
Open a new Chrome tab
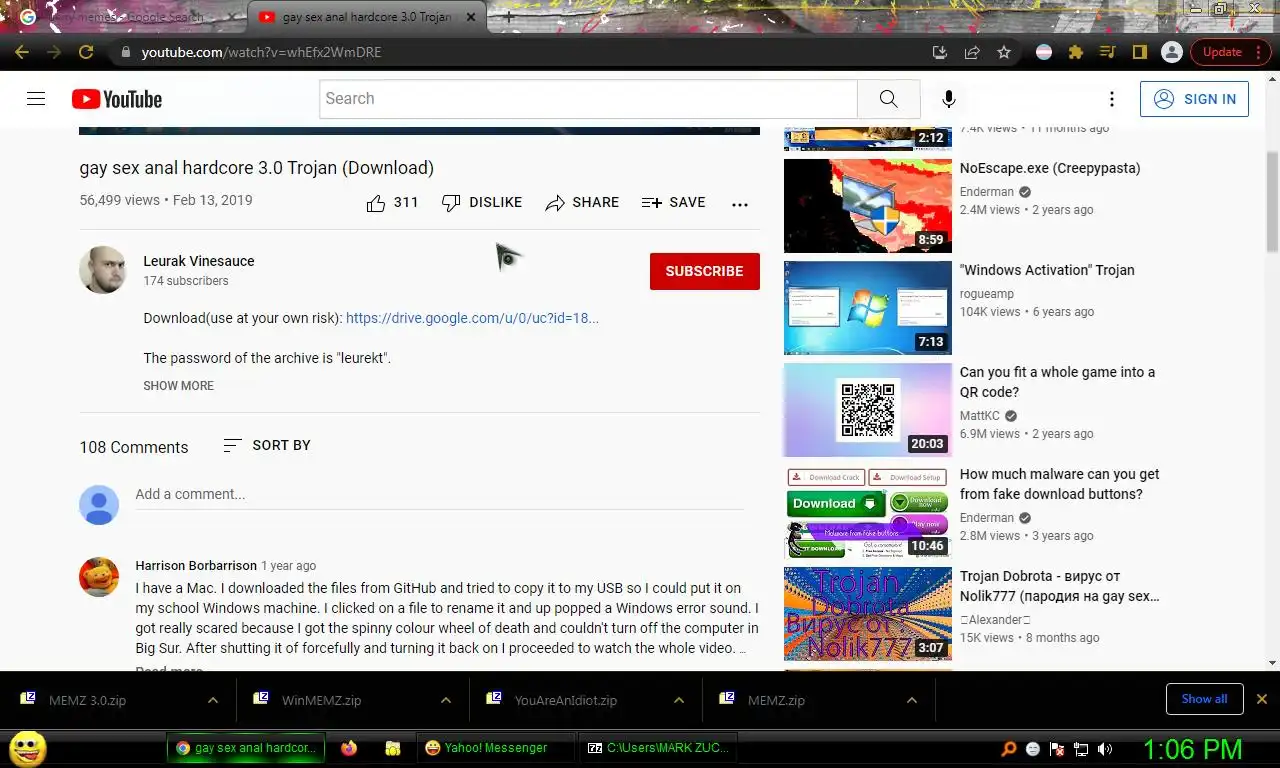tap(509, 17)
